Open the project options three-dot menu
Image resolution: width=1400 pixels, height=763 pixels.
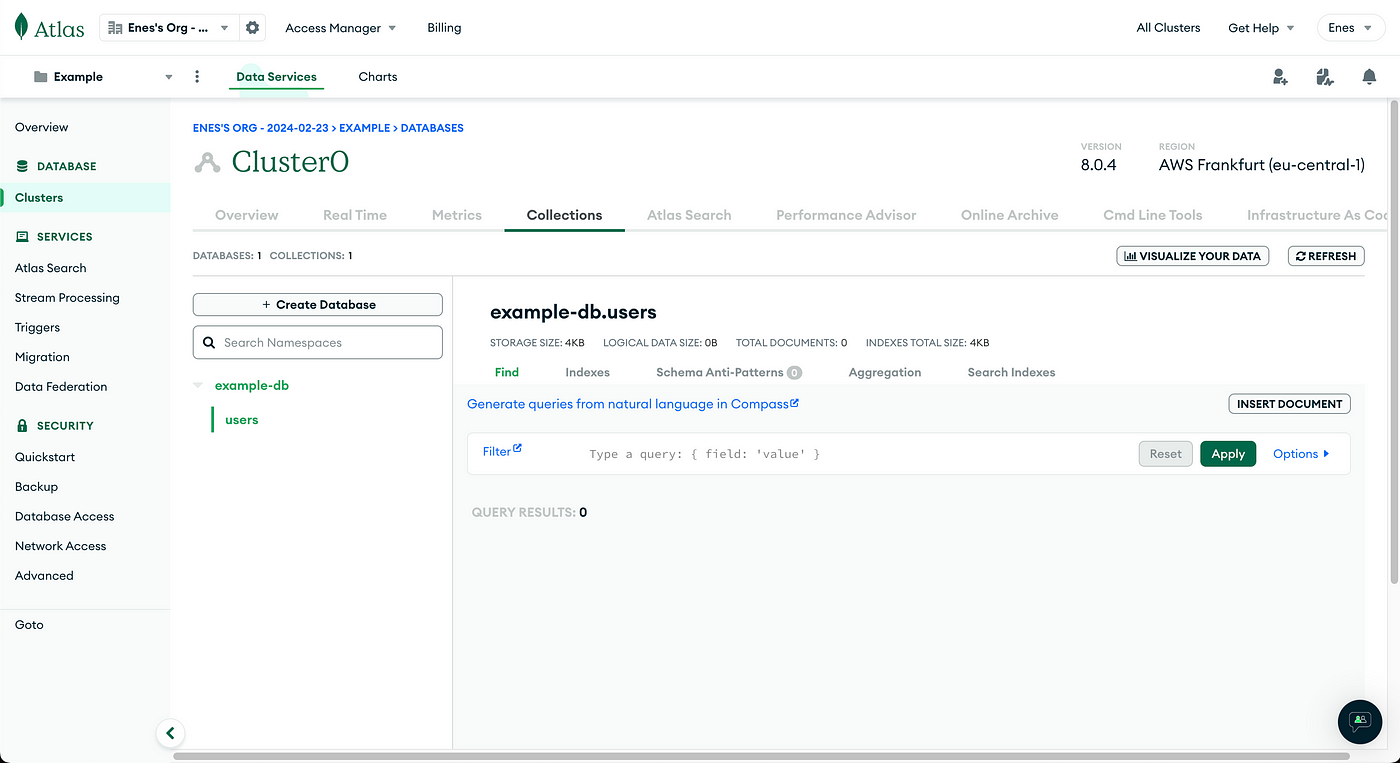[x=197, y=77]
